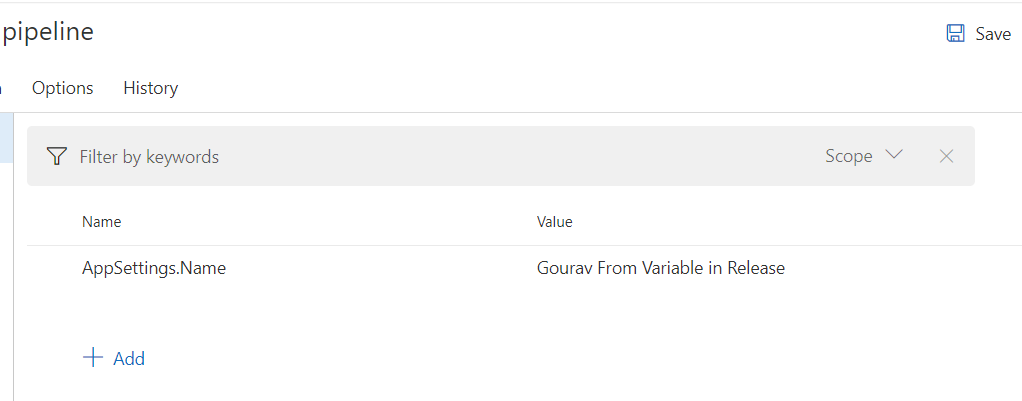The width and height of the screenshot is (1022, 401).
Task: Sort by the Name column header
Action: tap(101, 222)
